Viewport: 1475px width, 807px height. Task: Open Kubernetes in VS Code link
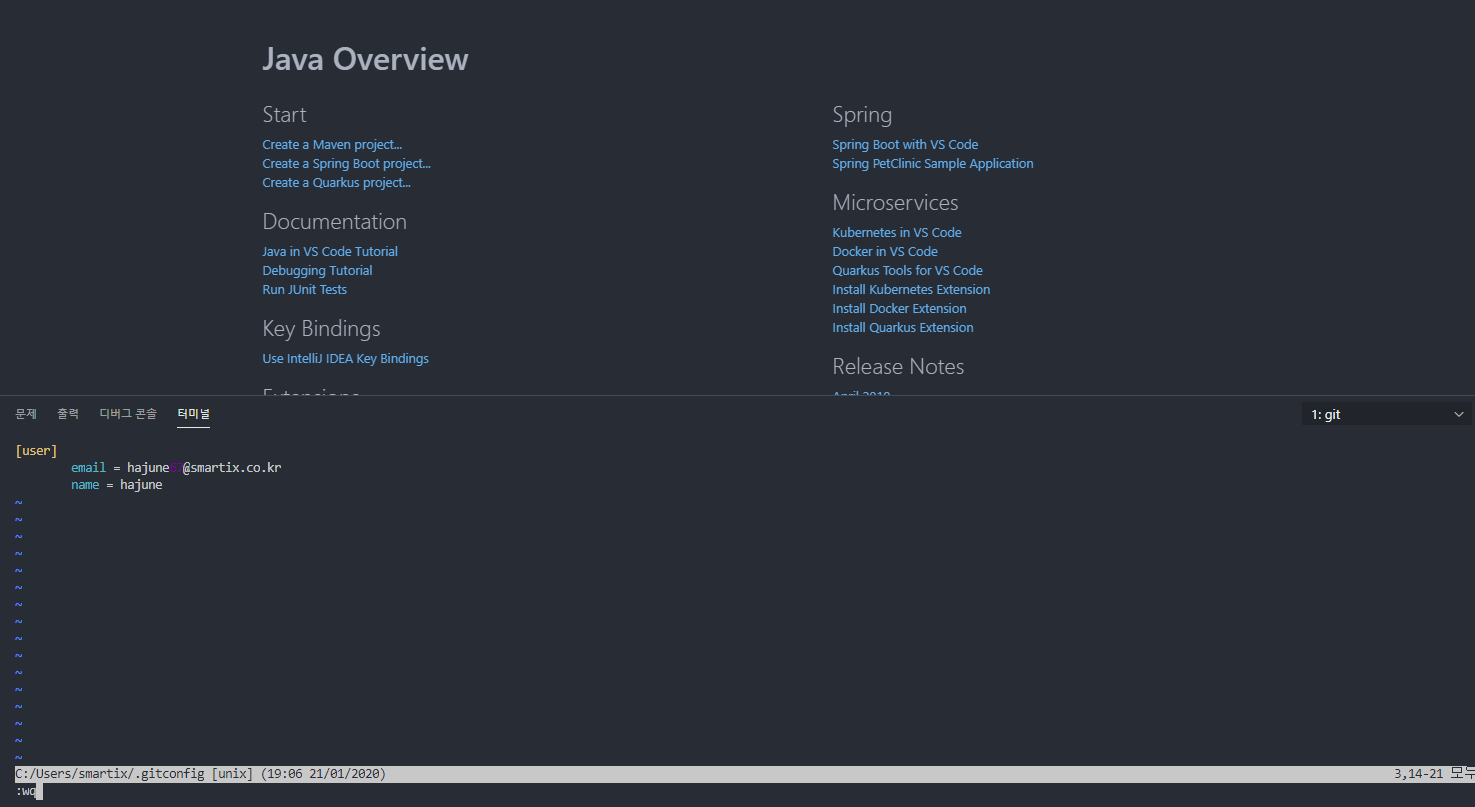pyautogui.click(x=897, y=233)
